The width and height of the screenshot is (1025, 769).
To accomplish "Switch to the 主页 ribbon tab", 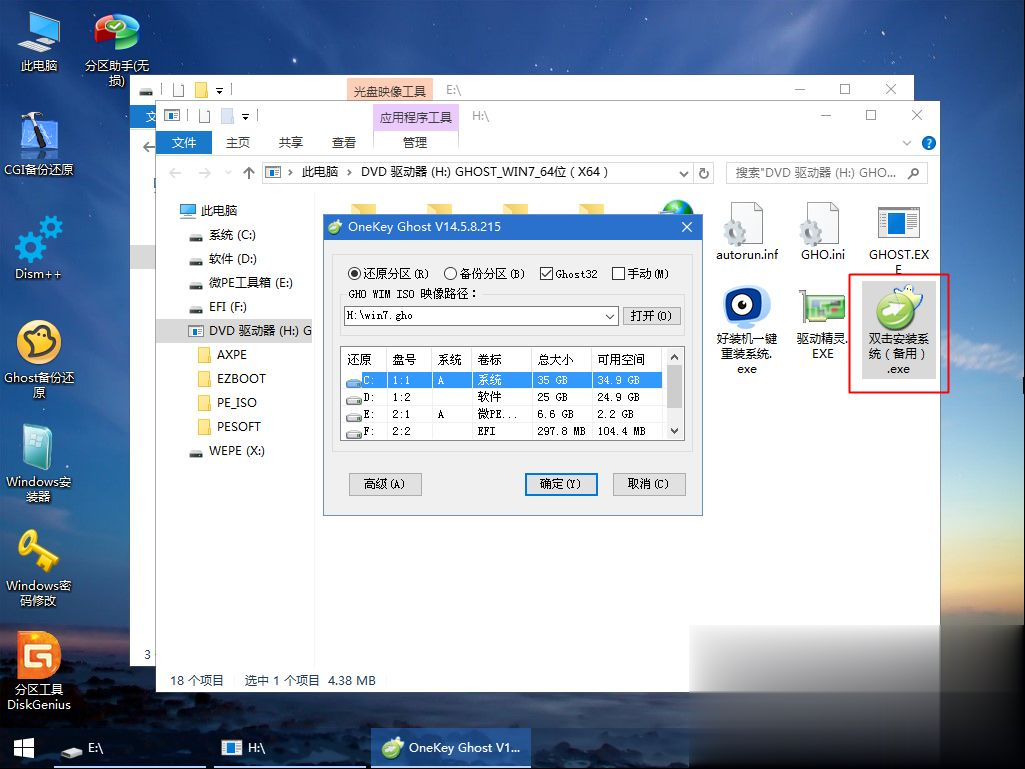I will [237, 143].
